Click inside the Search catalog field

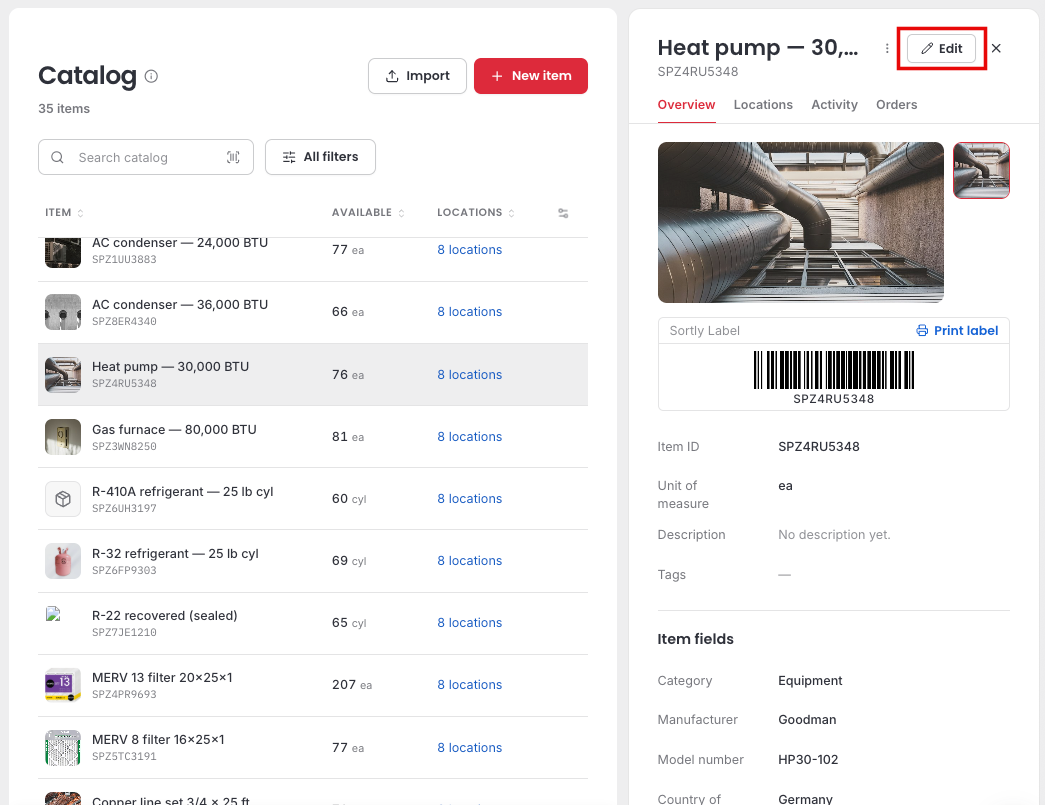(x=146, y=157)
